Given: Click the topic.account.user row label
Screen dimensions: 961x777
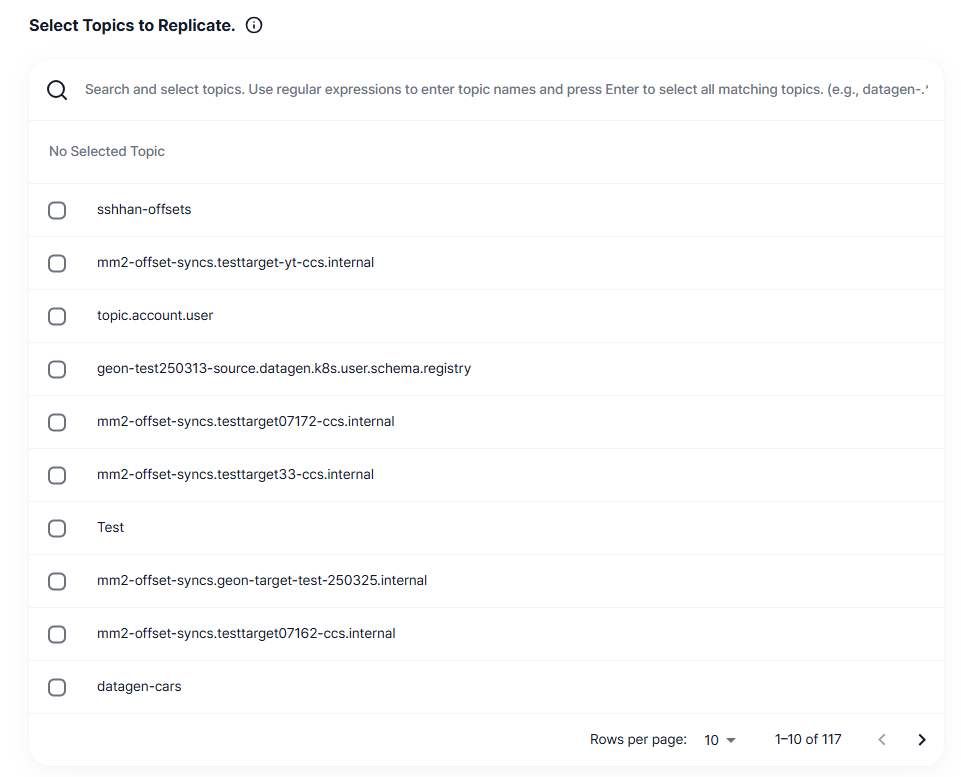Looking at the screenshot, I should (x=155, y=316).
